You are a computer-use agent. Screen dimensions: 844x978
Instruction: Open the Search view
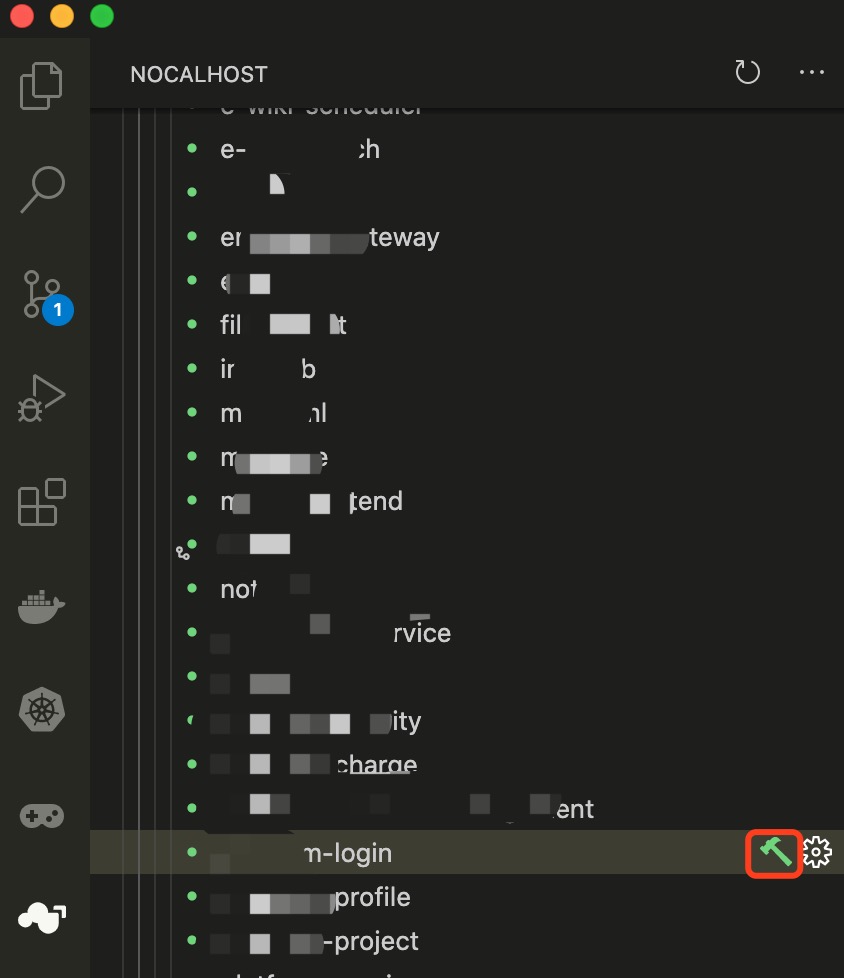point(43,189)
